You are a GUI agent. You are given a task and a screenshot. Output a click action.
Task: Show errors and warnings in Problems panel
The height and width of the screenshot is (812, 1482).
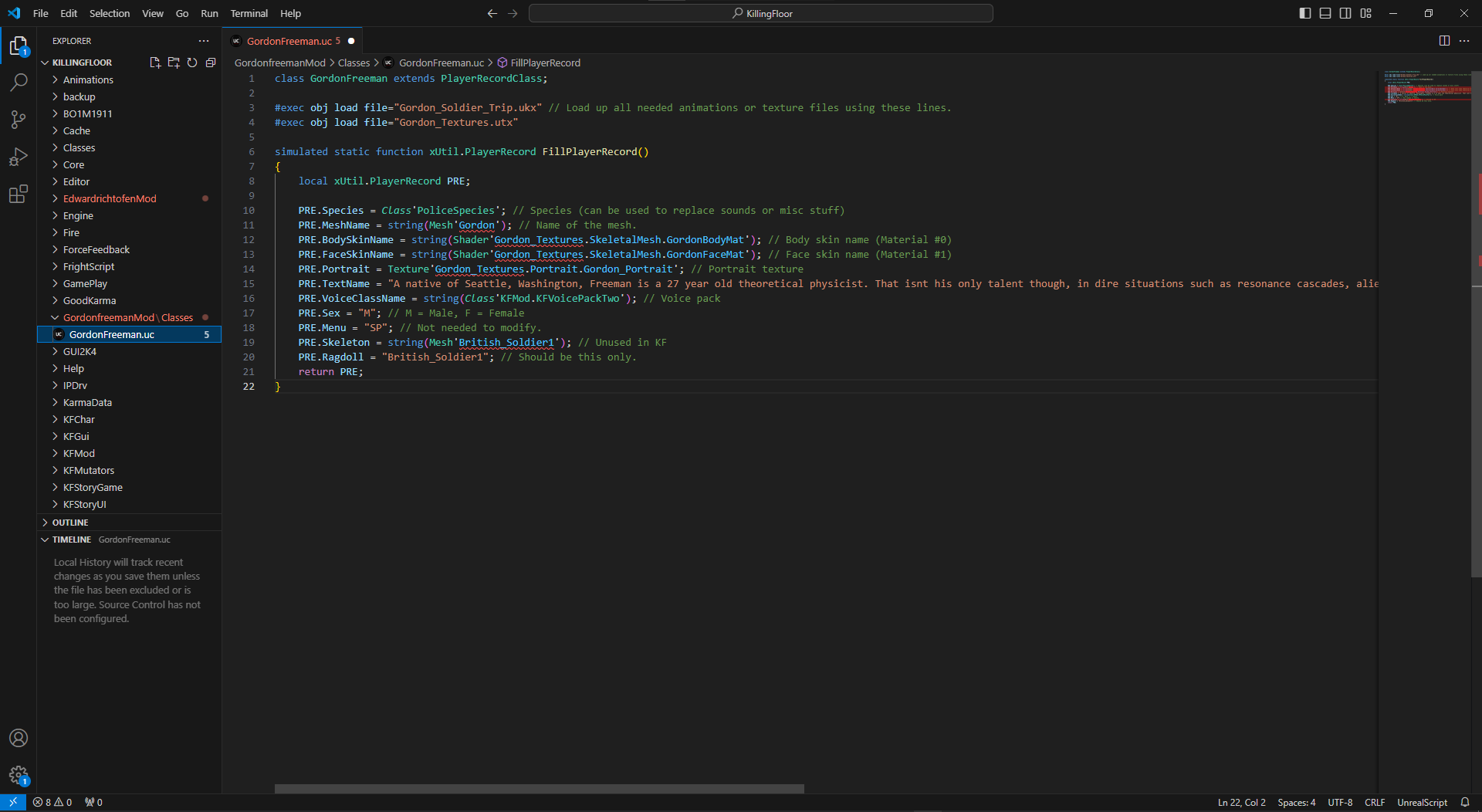[x=52, y=803]
